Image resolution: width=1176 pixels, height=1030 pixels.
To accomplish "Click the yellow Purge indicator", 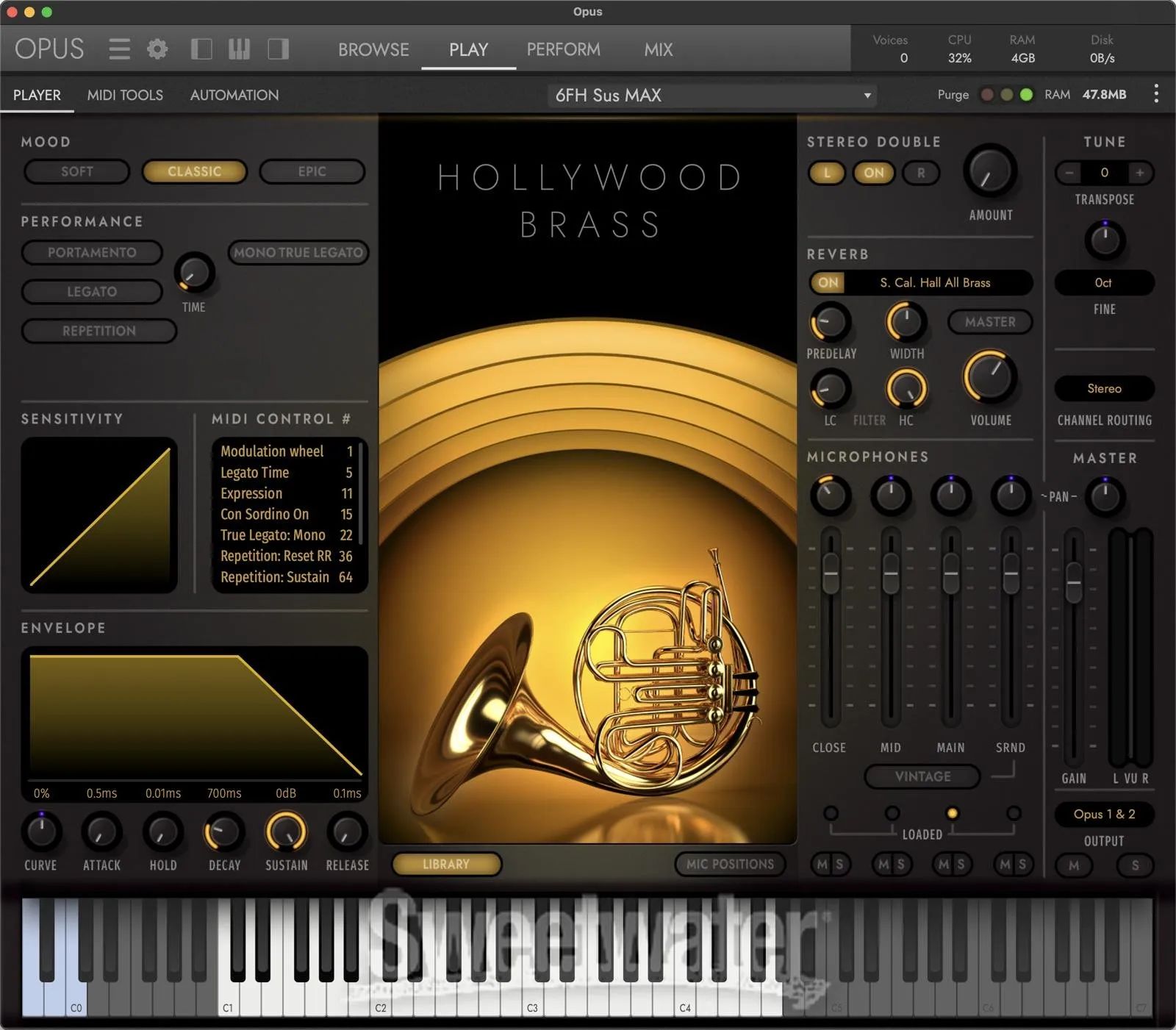I will pos(1007,95).
